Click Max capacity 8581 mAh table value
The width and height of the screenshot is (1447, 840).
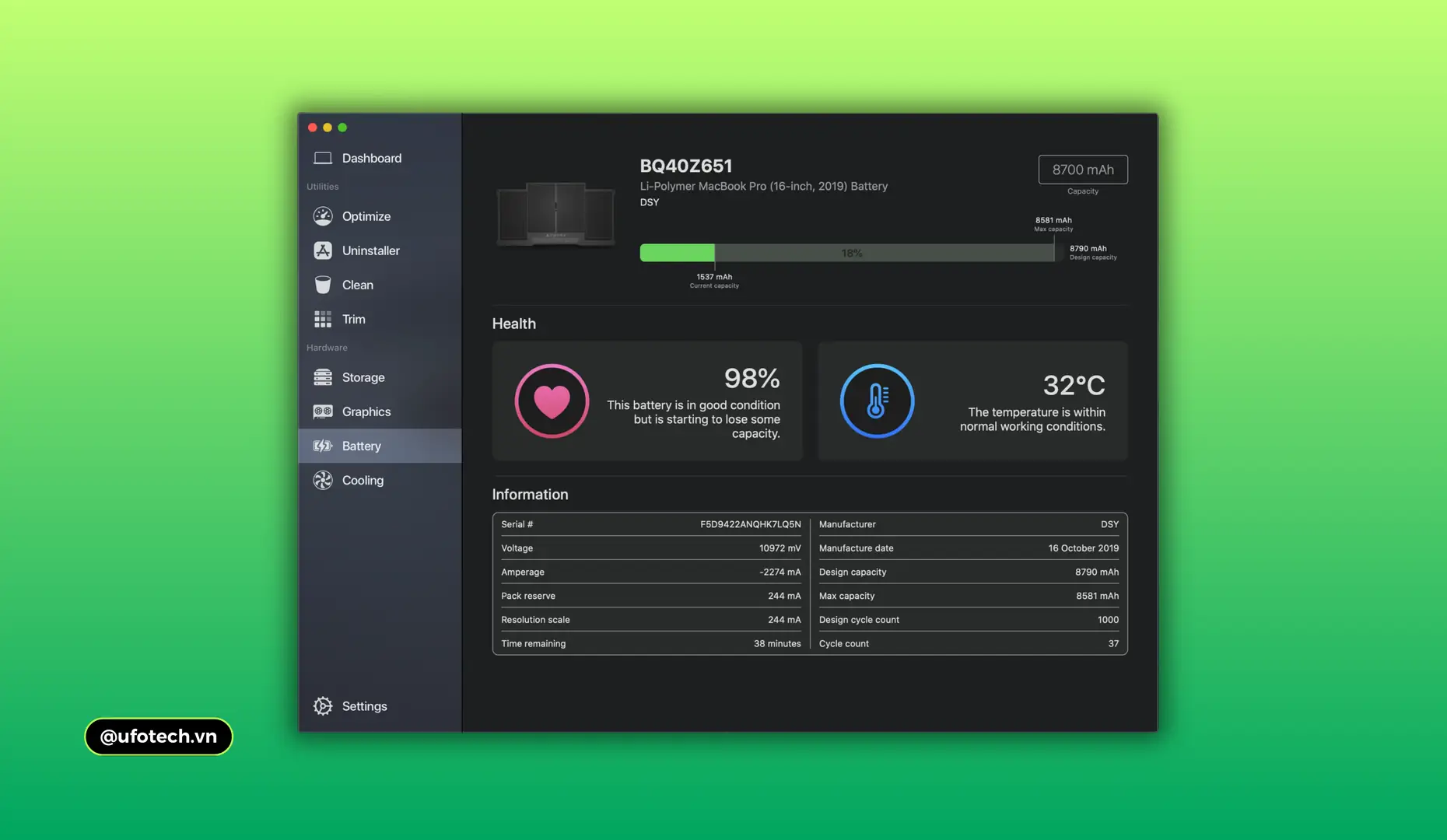[1097, 596]
